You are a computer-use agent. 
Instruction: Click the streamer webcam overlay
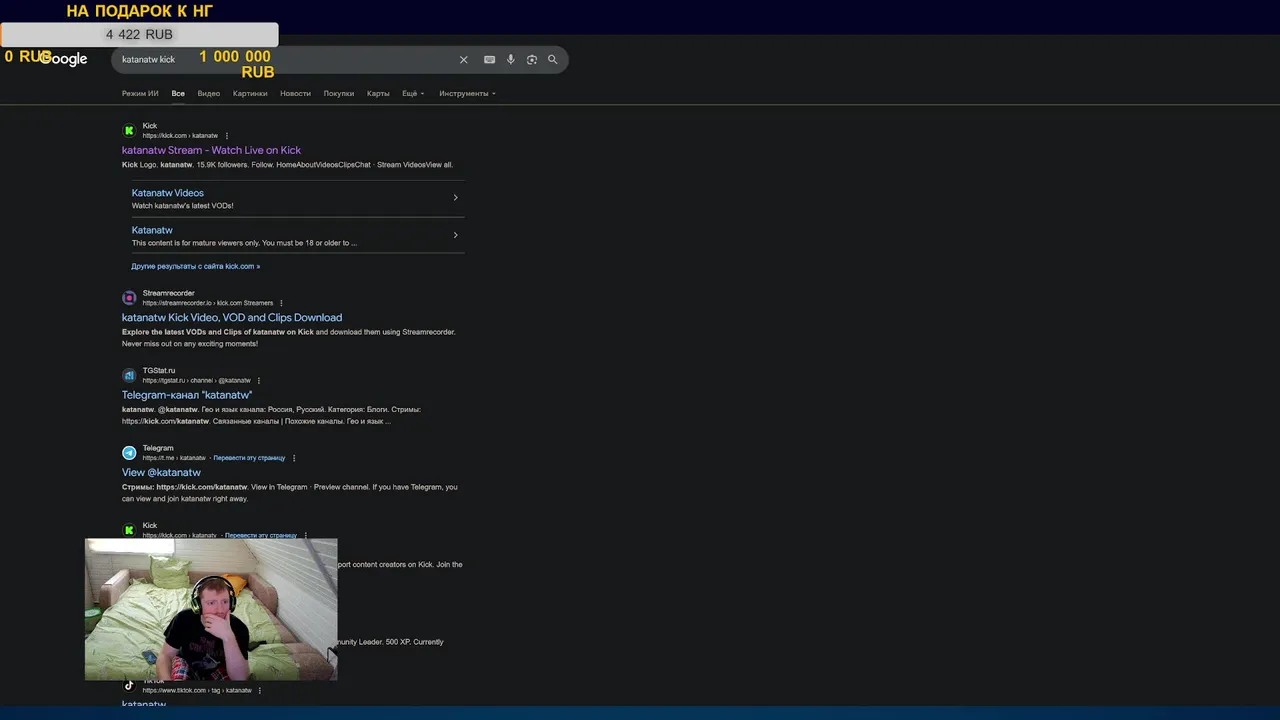211,609
